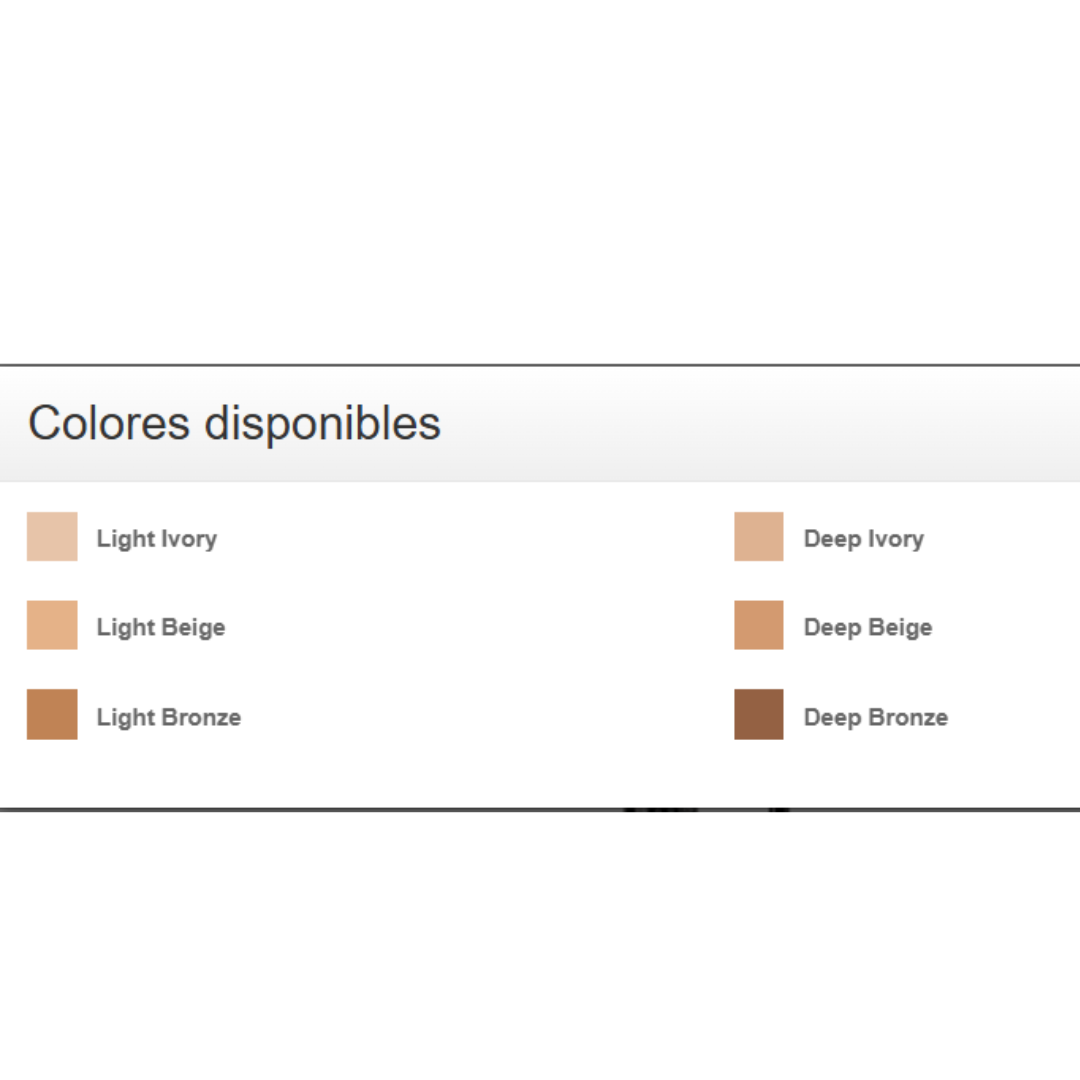This screenshot has width=1080, height=1080.
Task: Select the Deep Beige text label
Action: (x=868, y=627)
